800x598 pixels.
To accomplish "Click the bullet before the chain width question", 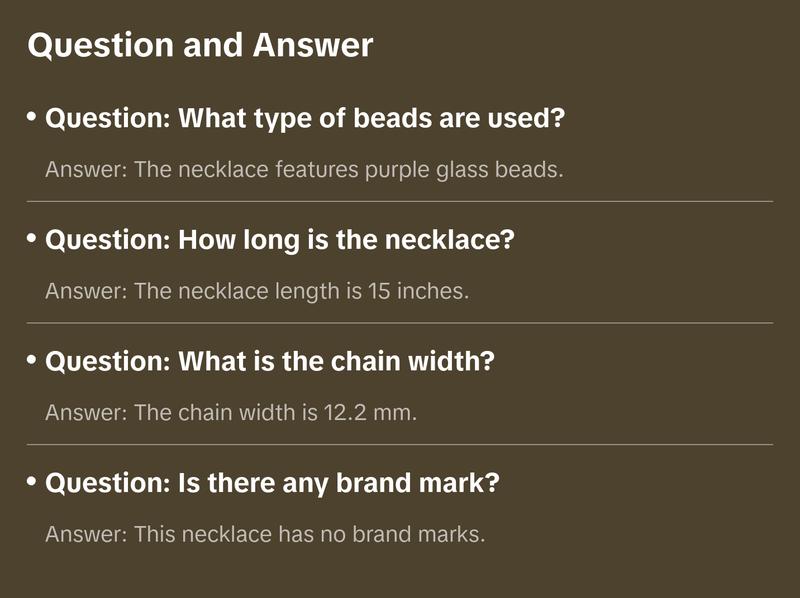I will [32, 361].
